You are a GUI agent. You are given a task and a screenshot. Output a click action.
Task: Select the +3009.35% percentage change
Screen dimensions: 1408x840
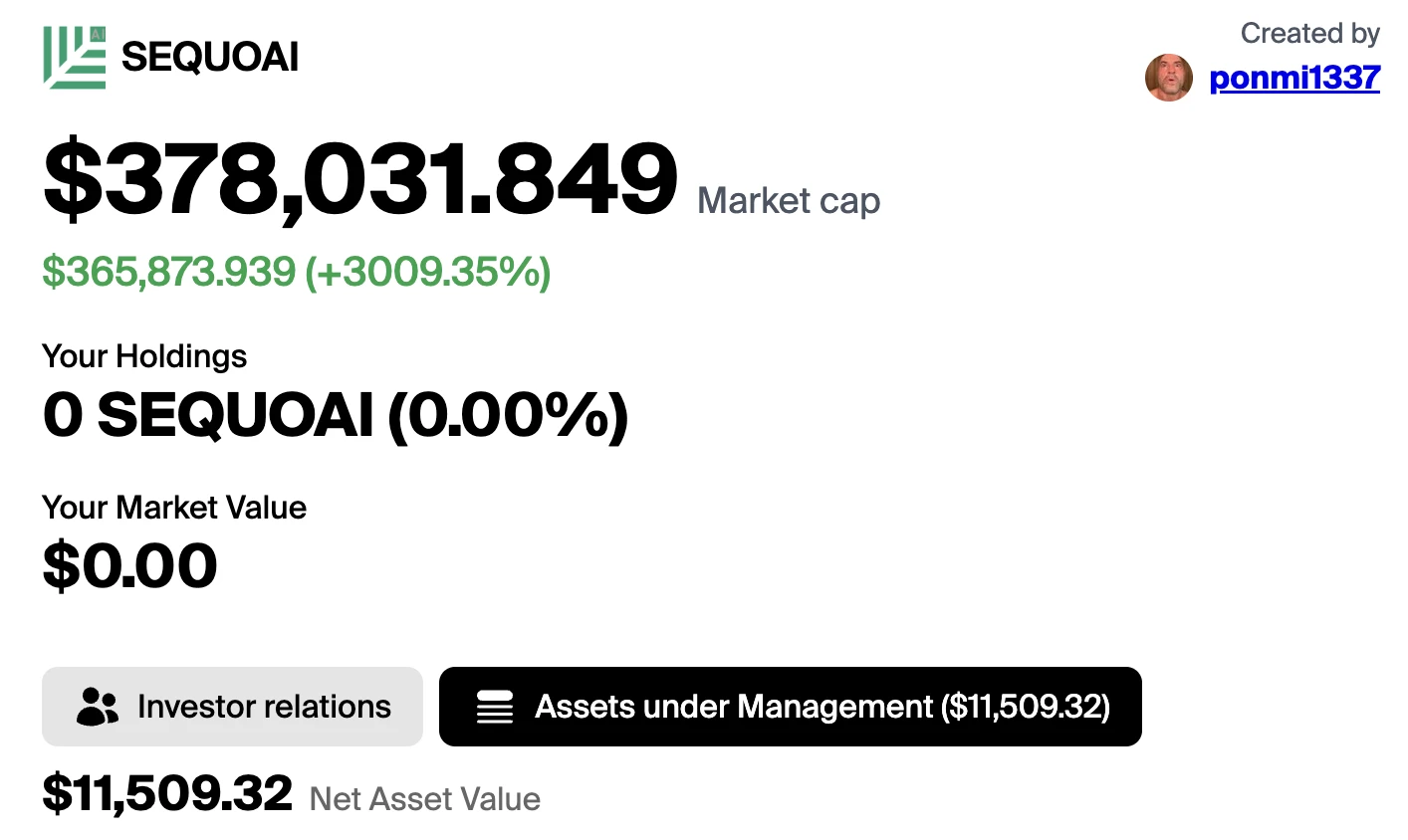428,272
